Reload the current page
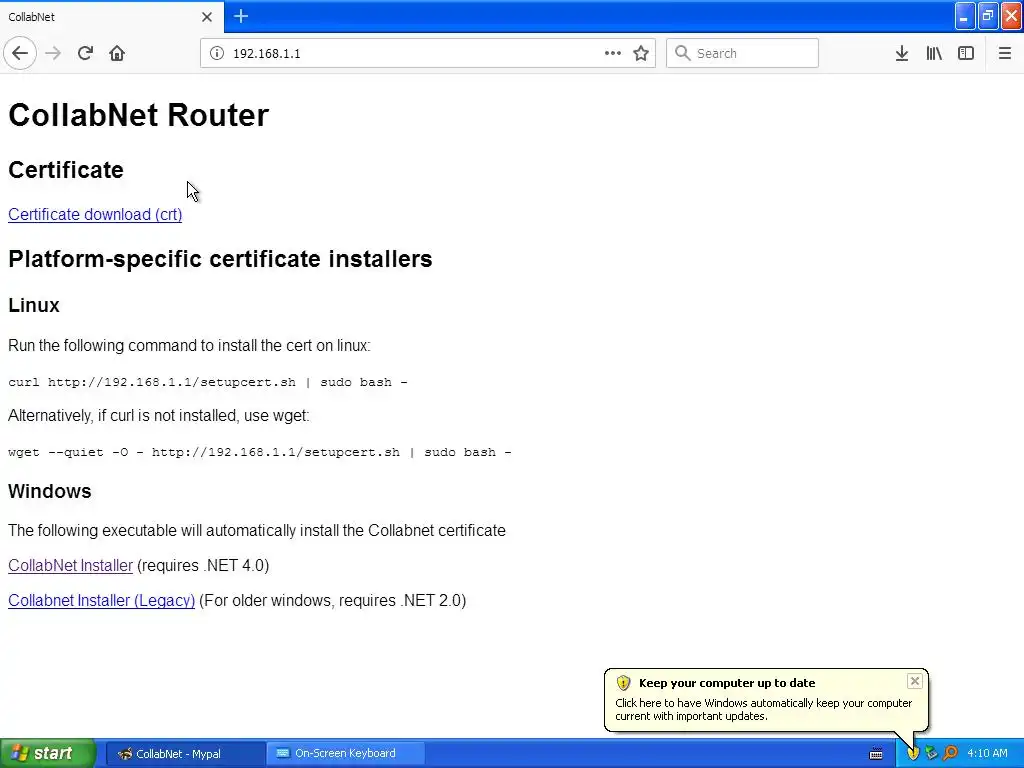The image size is (1024, 768). [x=85, y=53]
